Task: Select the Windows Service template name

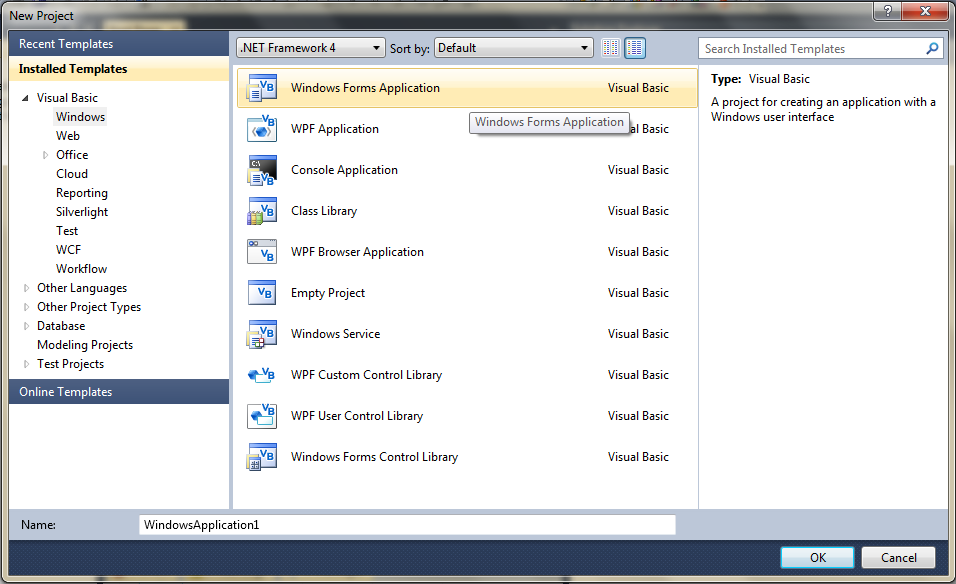Action: click(x=335, y=334)
